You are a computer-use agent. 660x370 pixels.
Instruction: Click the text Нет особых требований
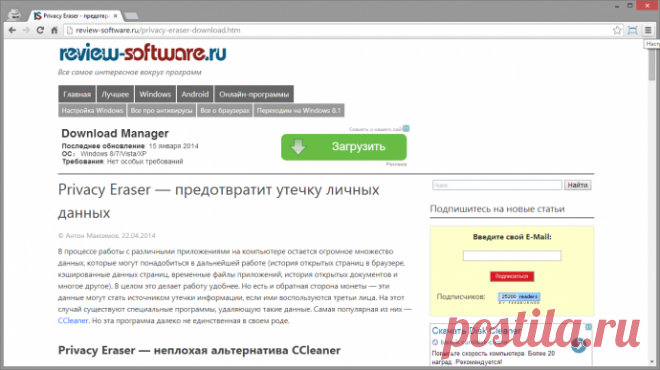(145, 161)
